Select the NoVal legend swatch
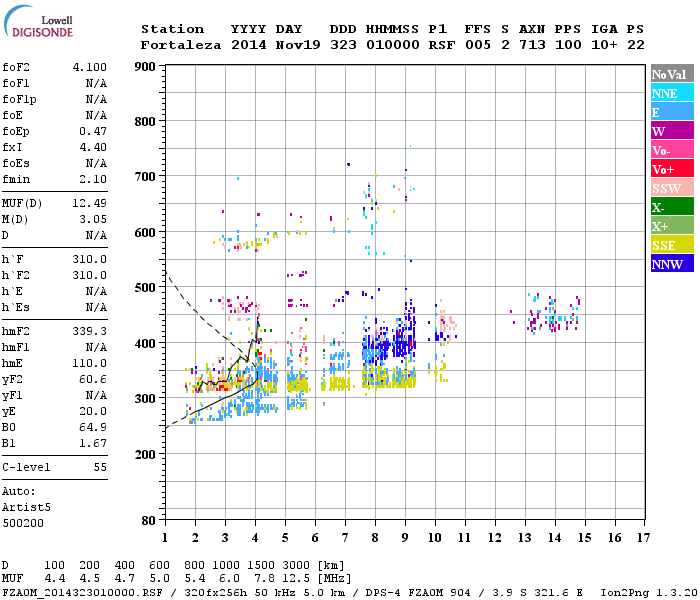700x600 pixels. click(672, 74)
